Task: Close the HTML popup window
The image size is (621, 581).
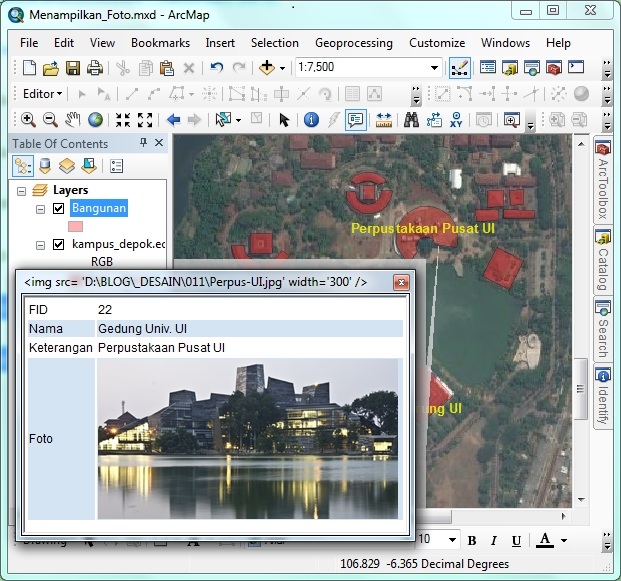Action: [401, 282]
